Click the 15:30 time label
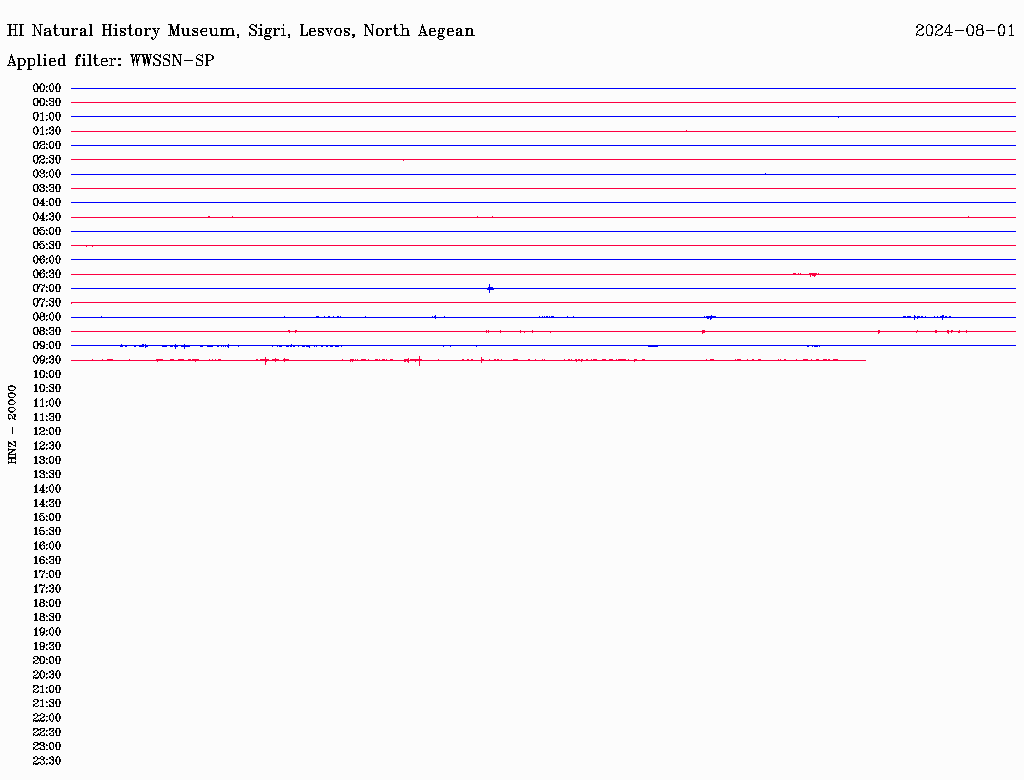The width and height of the screenshot is (1024, 780). tap(47, 532)
